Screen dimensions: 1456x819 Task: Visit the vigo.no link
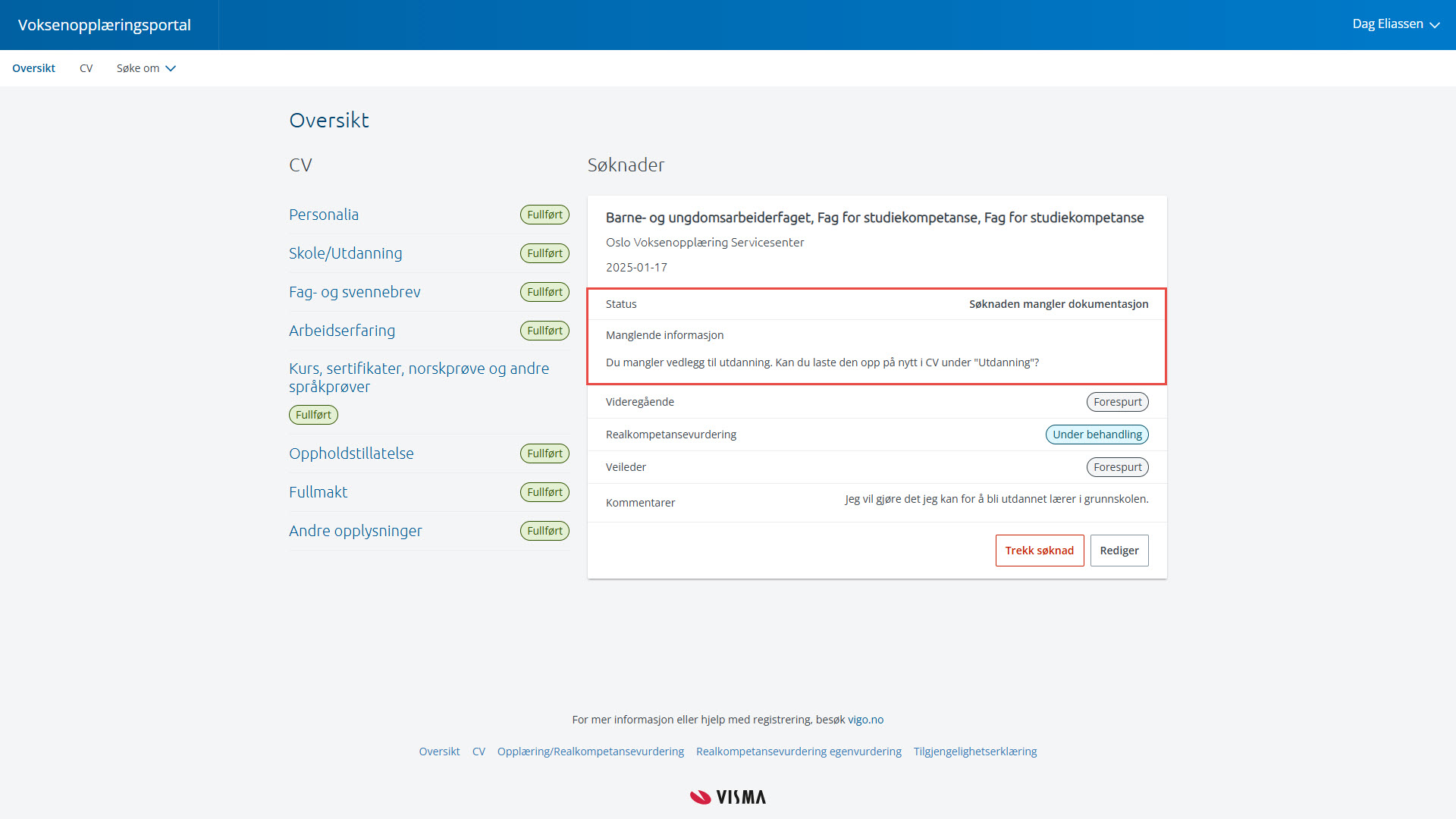point(865,720)
